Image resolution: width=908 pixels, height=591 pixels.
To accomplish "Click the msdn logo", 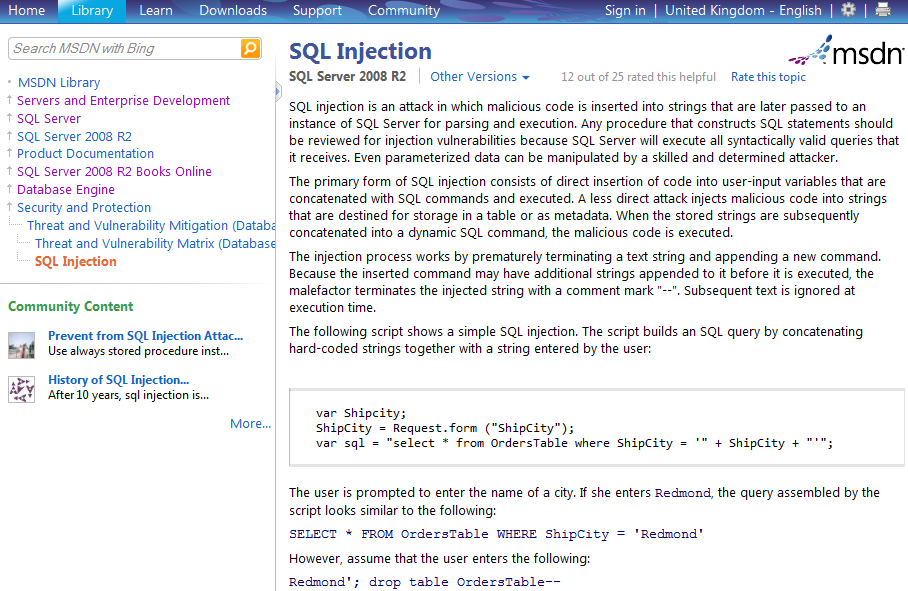I will pyautogui.click(x=846, y=50).
